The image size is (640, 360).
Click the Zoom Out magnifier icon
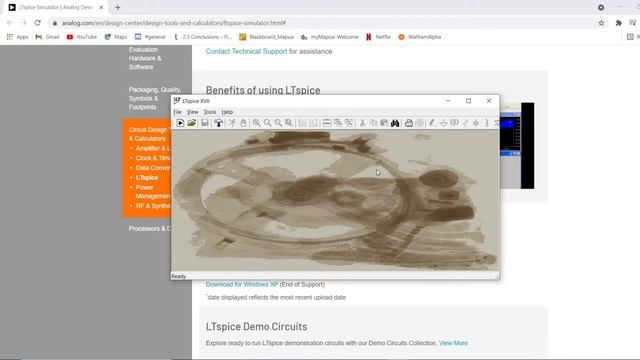(x=278, y=123)
